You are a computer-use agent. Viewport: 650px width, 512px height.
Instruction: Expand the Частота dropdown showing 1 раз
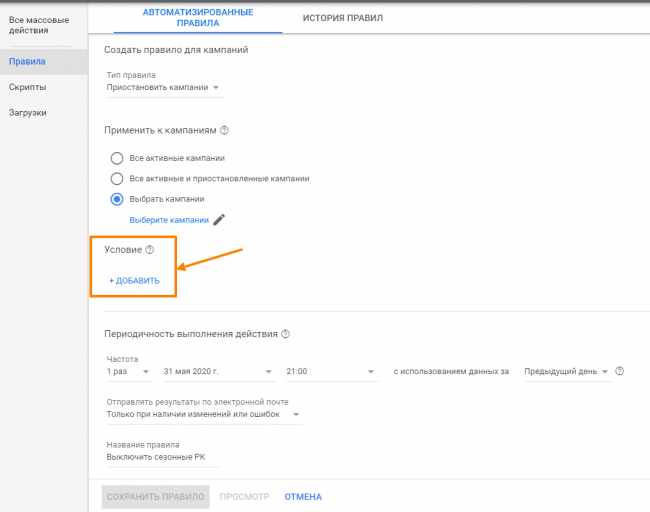coord(129,372)
